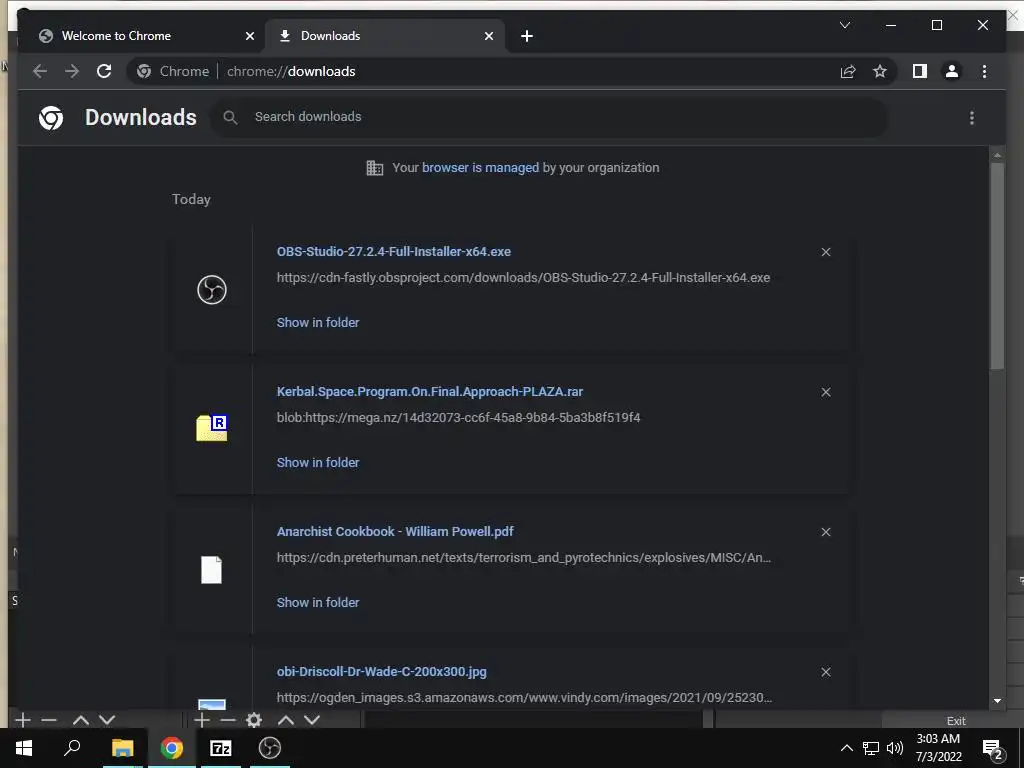Click the scrollbar up arrow
Image resolution: width=1024 pixels, height=768 pixels.
click(x=997, y=155)
